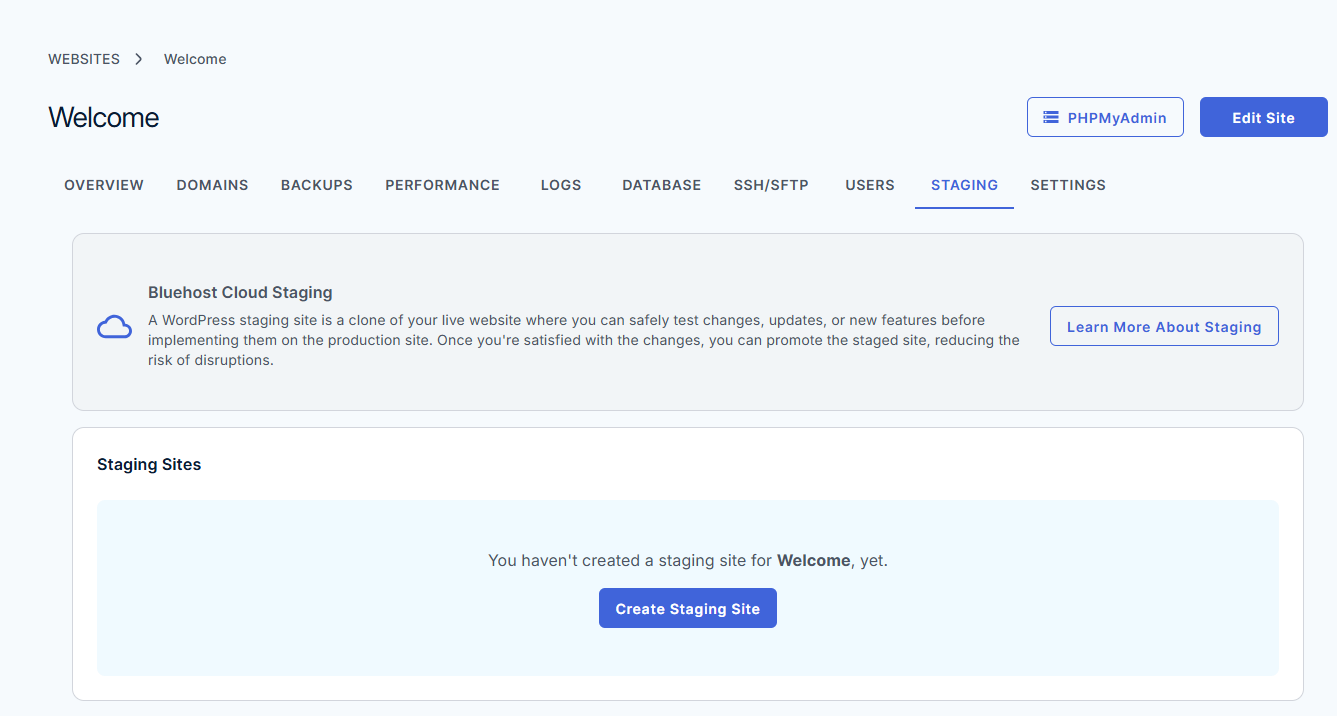Open the SSH/SFTP tab

[771, 185]
